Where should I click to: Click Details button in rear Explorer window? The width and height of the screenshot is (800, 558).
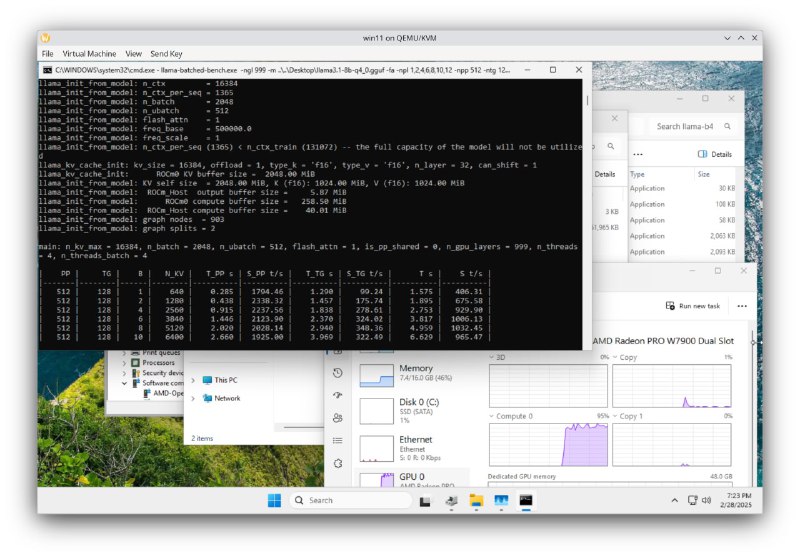(x=605, y=174)
